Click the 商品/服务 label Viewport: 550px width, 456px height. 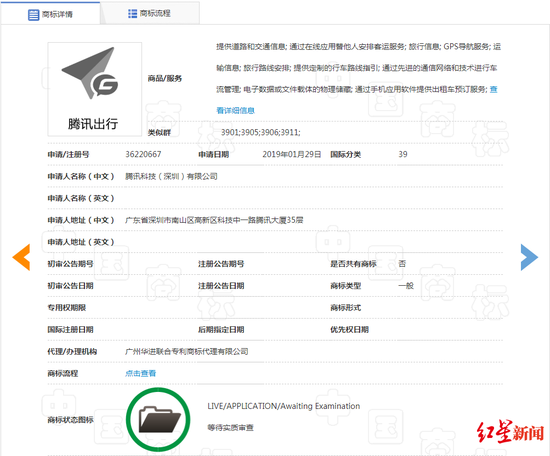tap(165, 78)
